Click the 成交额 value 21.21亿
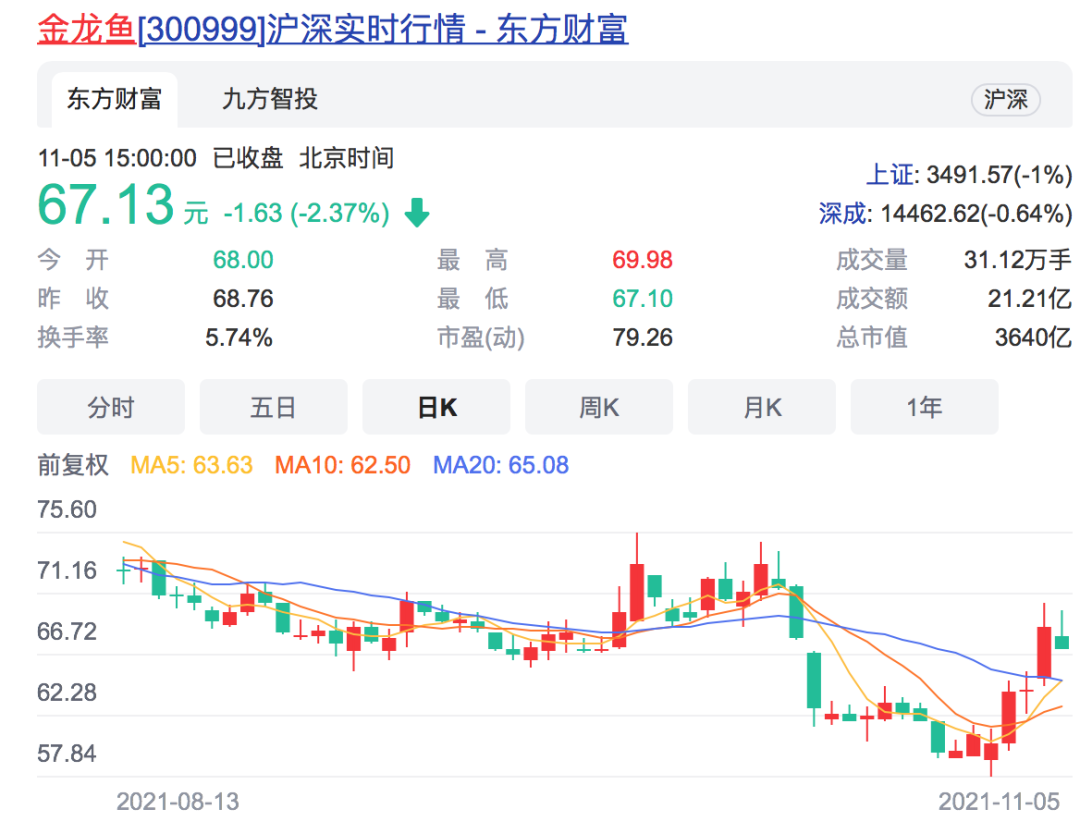1080x834 pixels. pos(1030,299)
